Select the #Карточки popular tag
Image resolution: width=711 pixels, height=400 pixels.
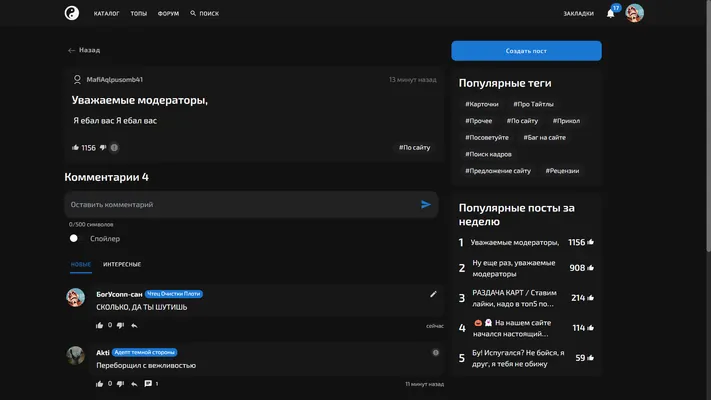[482, 104]
